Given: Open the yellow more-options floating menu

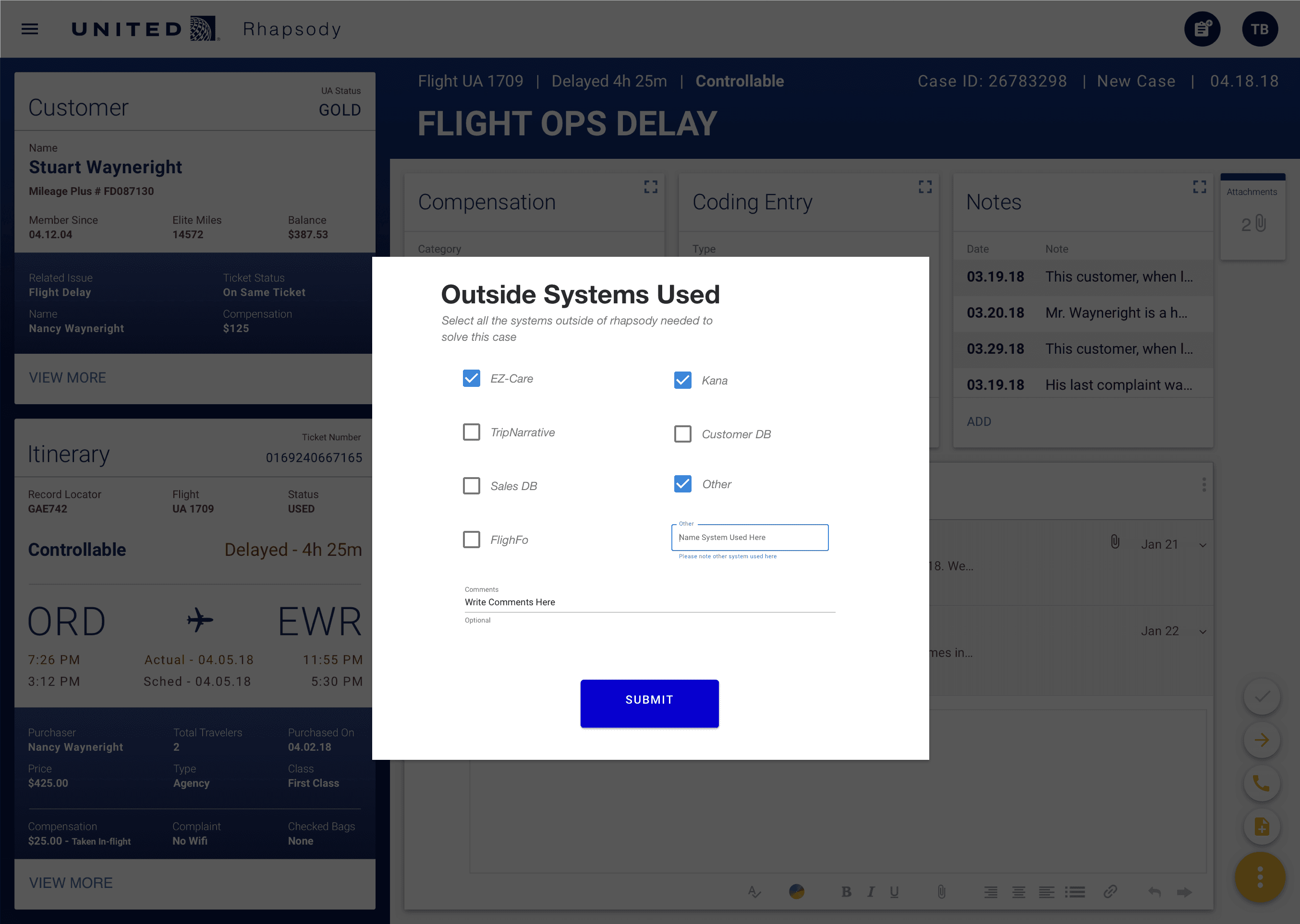Looking at the screenshot, I should 1260,877.
